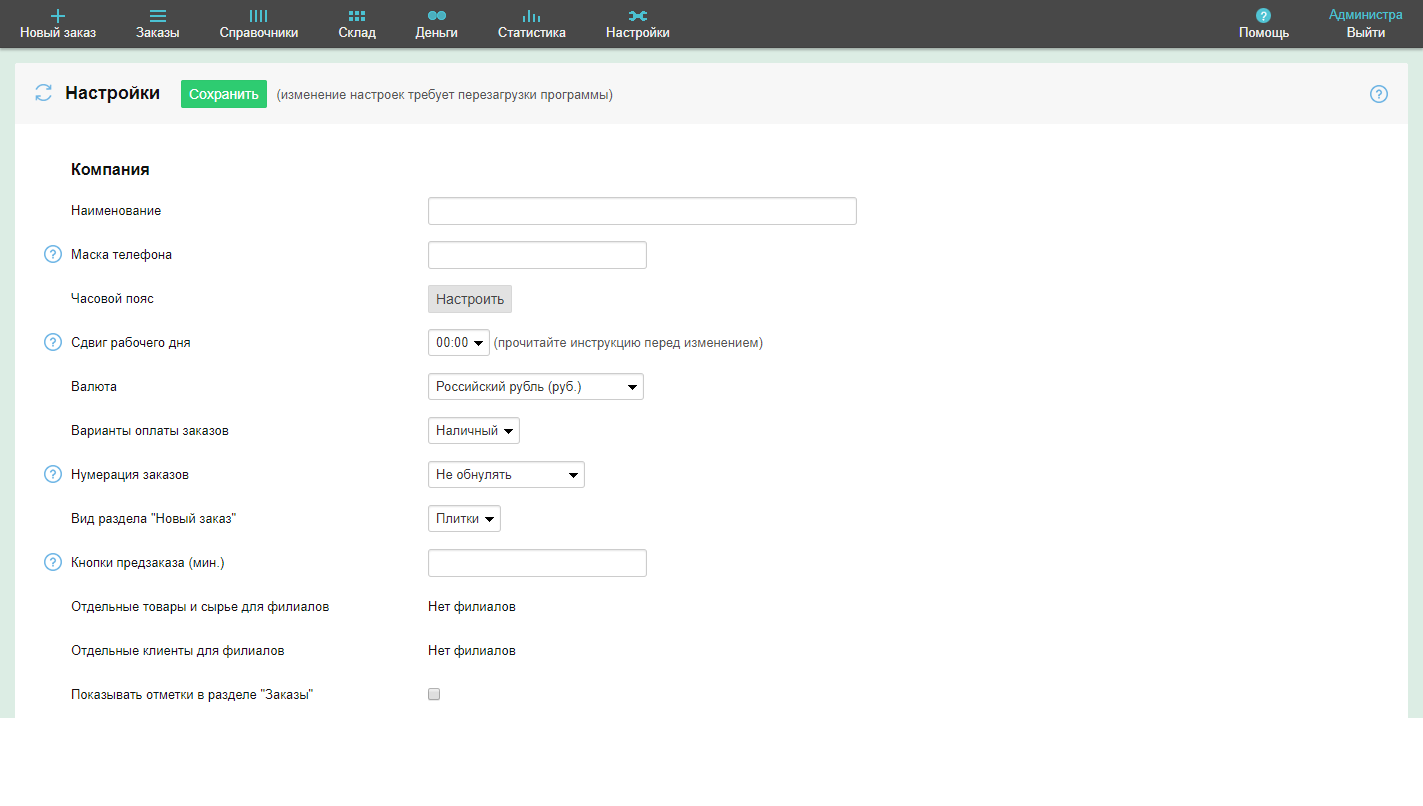Focus the Наименование input field
The height and width of the screenshot is (806, 1423).
coord(642,211)
